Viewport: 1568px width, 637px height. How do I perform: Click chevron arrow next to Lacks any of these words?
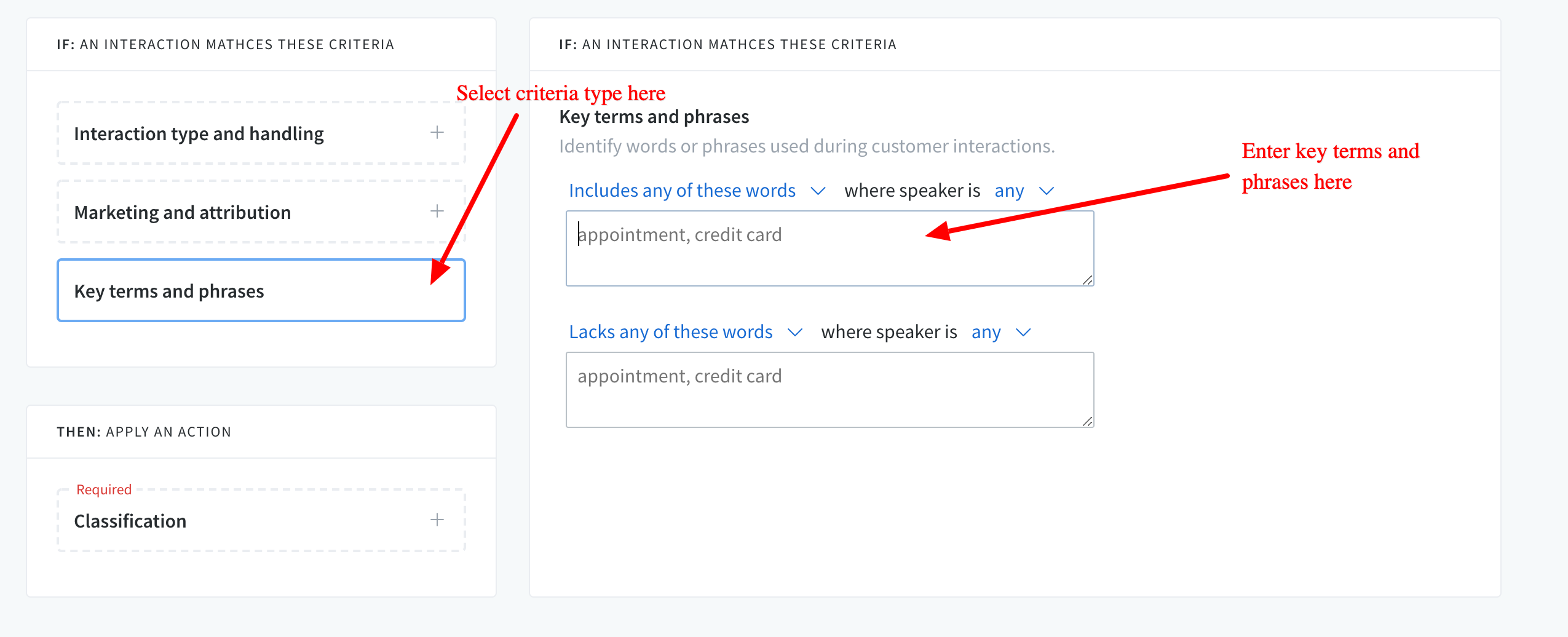[794, 333]
